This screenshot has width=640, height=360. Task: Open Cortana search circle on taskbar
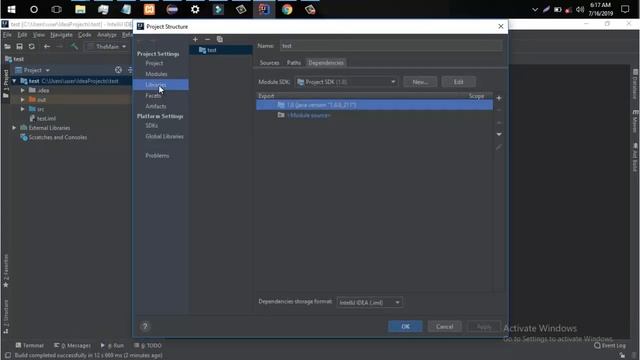(x=34, y=9)
